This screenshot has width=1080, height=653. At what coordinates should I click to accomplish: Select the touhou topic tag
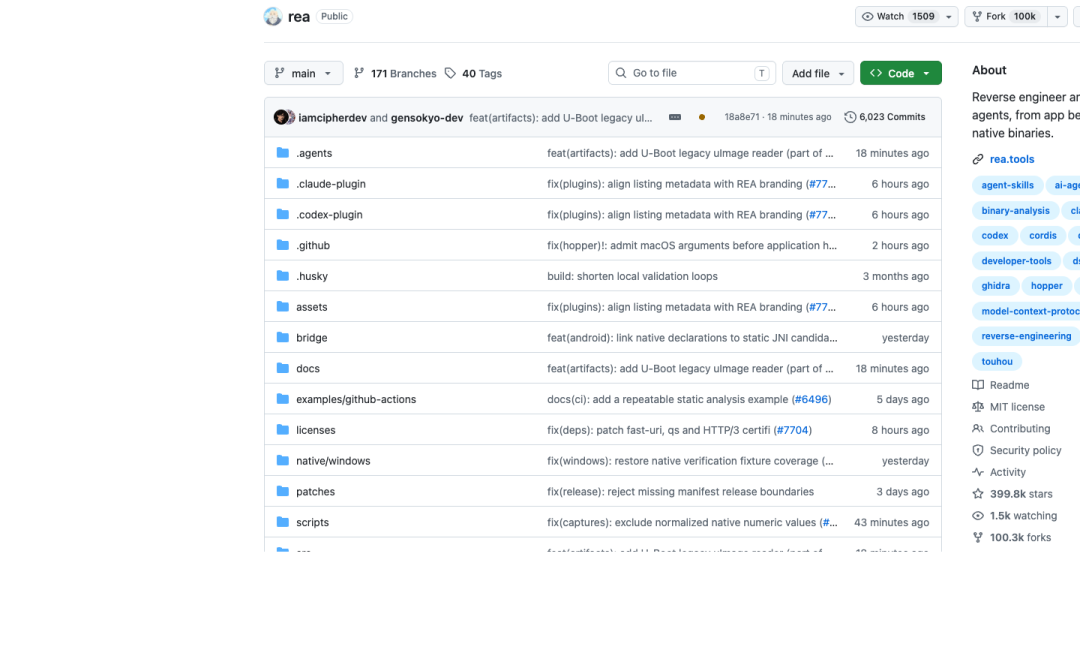[997, 362]
